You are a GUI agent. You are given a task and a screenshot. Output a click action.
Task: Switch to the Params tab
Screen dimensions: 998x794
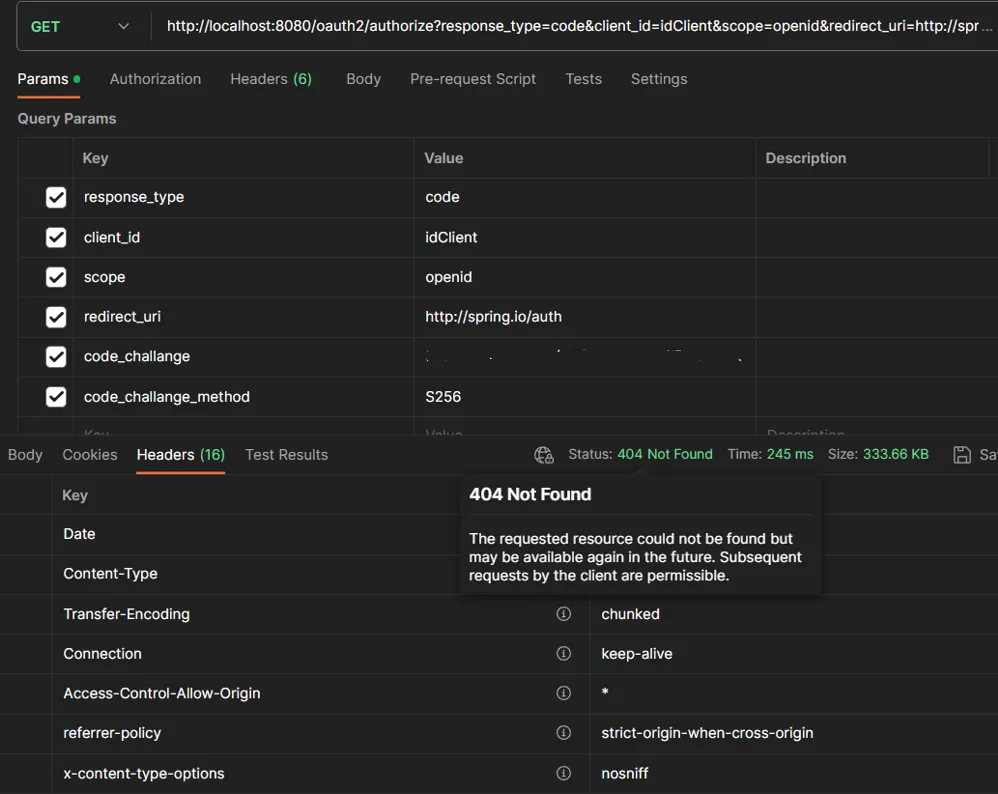point(48,79)
